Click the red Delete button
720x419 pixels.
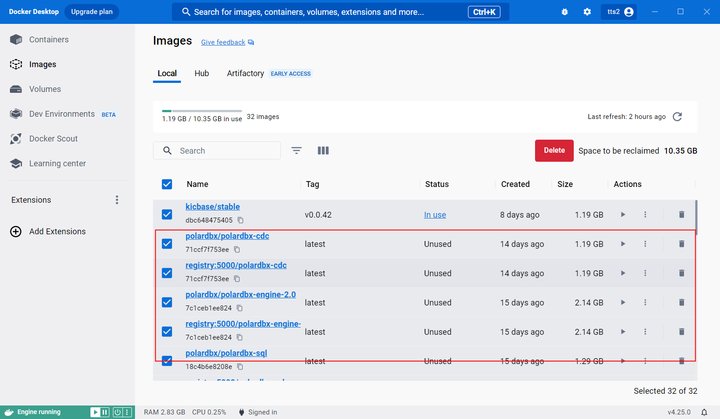coord(554,150)
